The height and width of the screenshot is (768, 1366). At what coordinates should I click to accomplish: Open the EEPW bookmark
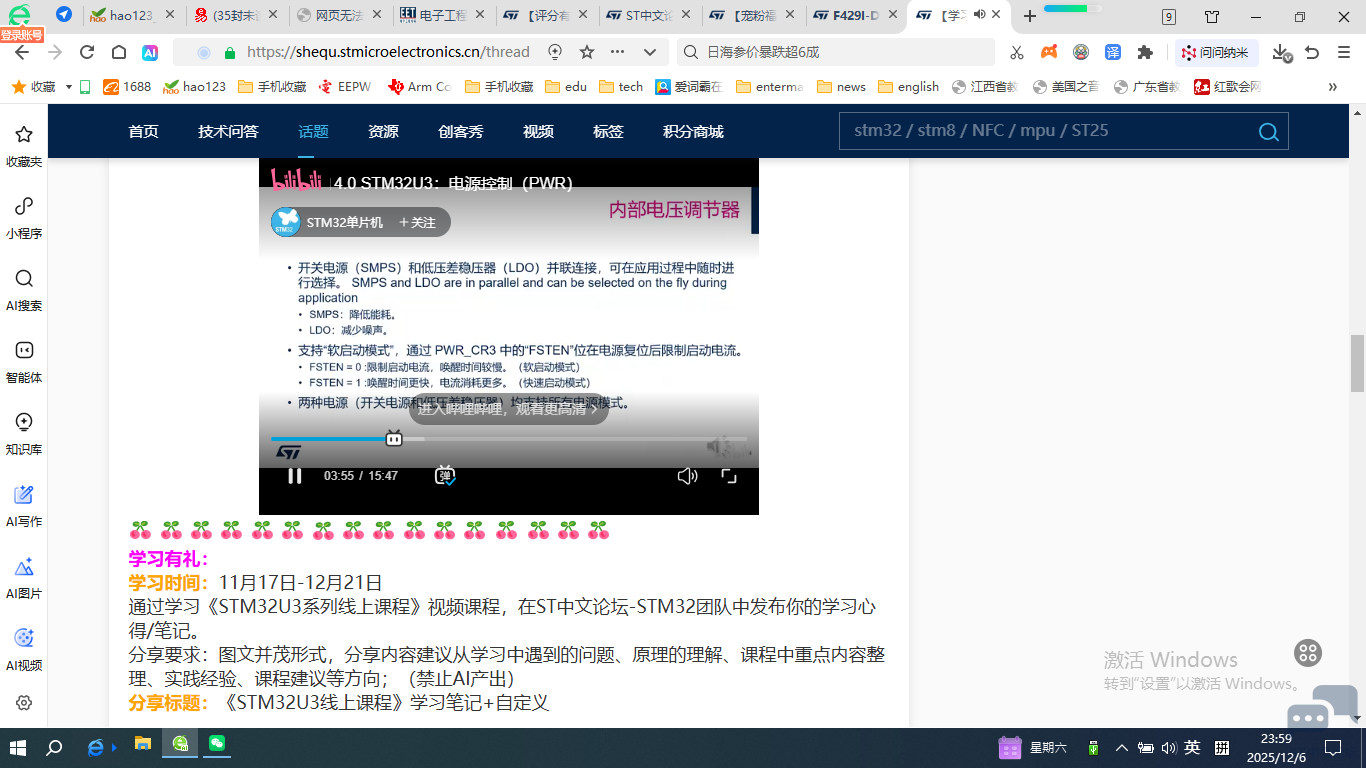pyautogui.click(x=344, y=87)
